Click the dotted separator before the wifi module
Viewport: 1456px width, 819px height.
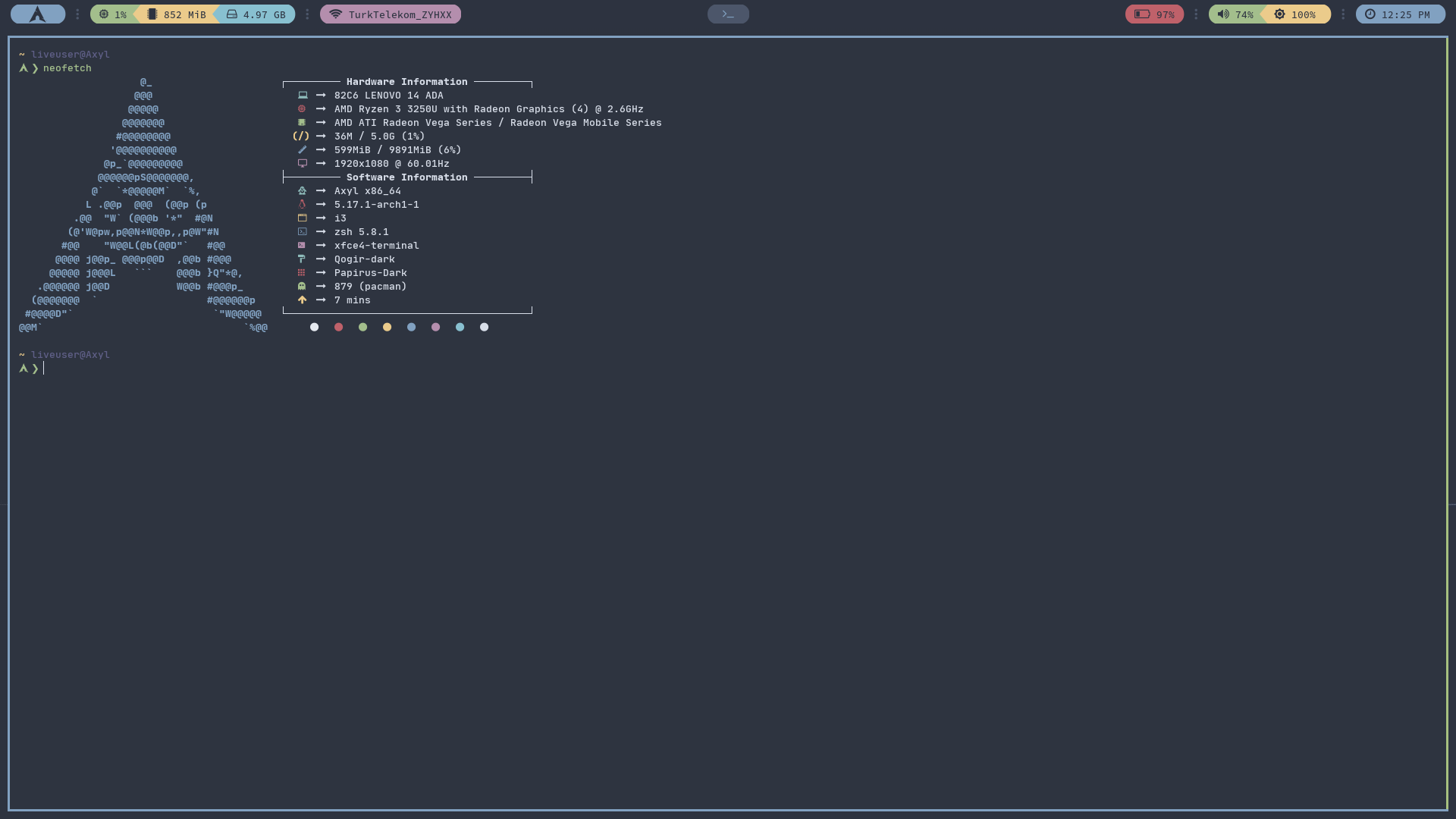click(307, 14)
